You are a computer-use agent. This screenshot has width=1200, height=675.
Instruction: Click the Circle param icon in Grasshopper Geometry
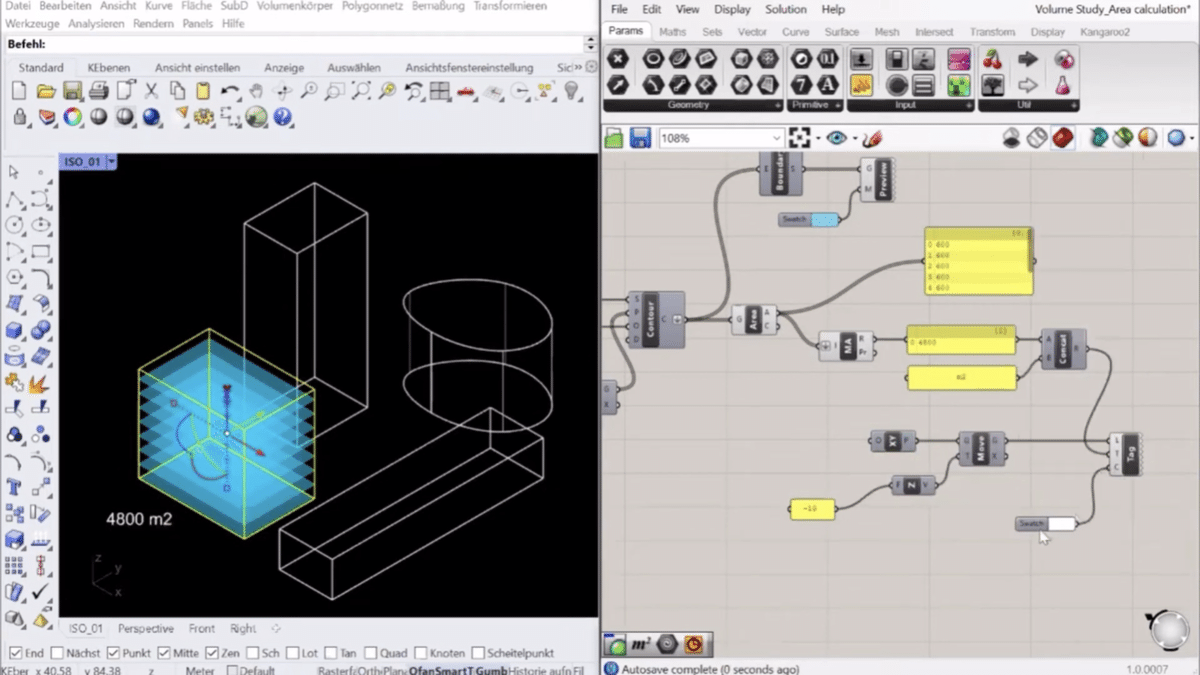652,59
